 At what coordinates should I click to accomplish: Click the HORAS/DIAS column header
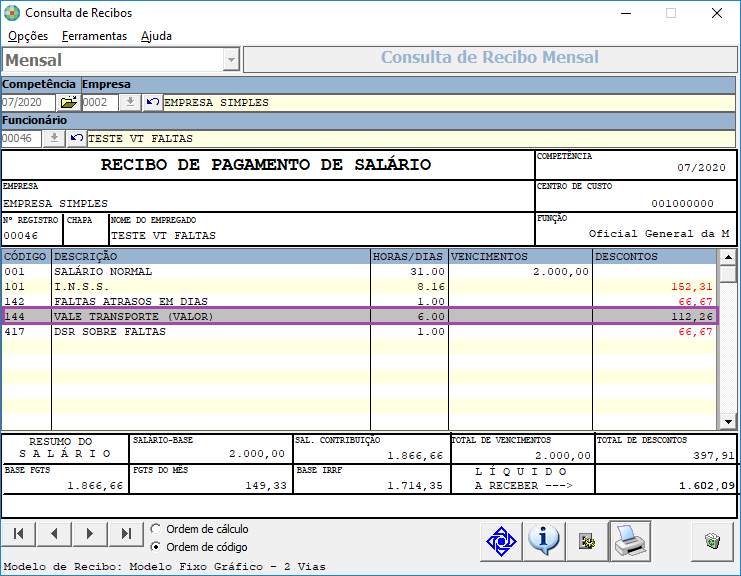409,257
